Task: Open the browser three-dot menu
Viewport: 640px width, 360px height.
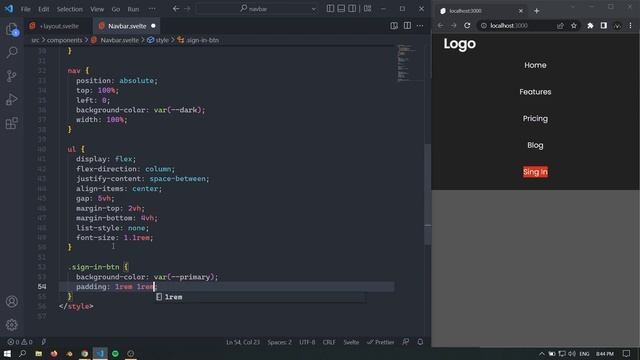Action: point(630,25)
